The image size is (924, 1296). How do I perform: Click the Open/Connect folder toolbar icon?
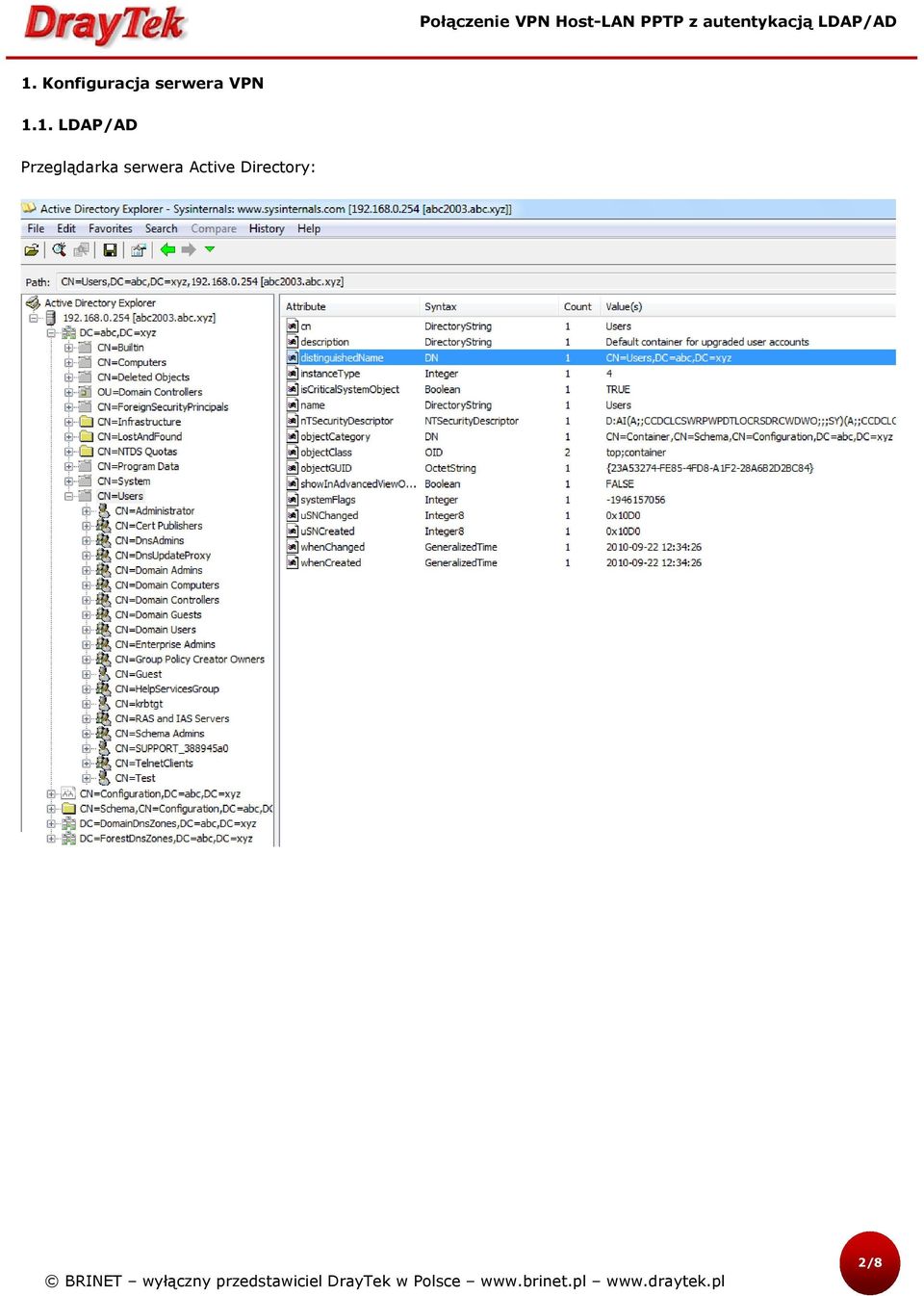(x=32, y=250)
